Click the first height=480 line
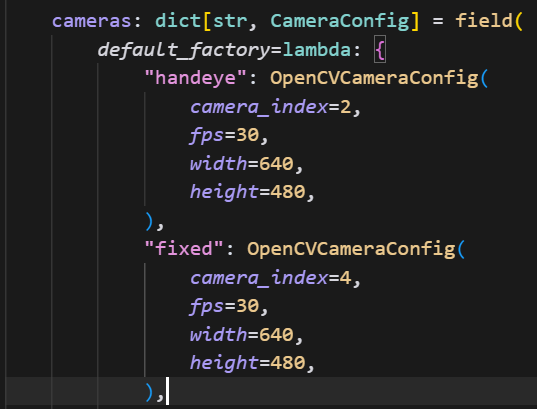This screenshot has width=537, height=409. 252,192
